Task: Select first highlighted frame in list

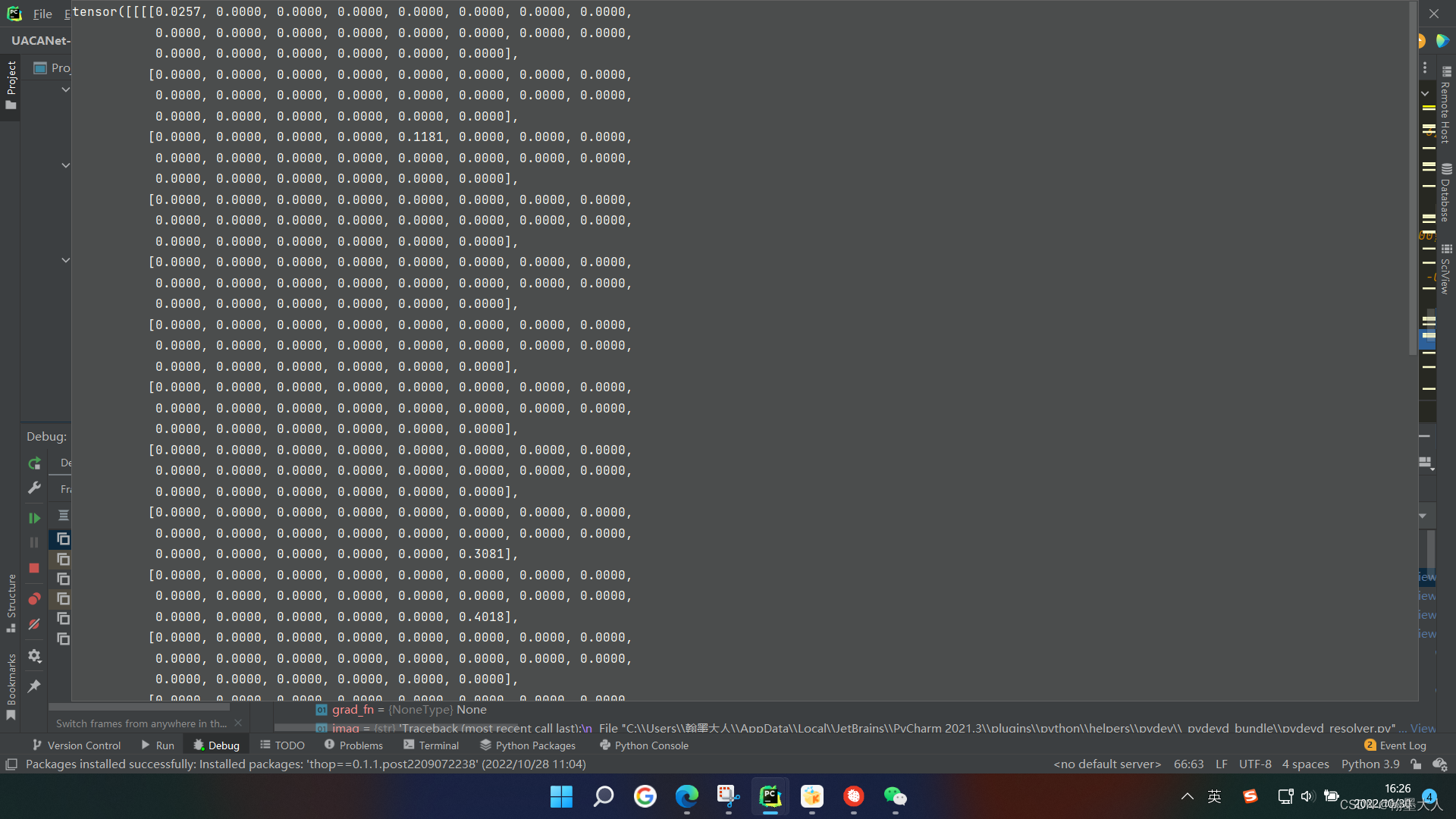Action: pos(64,539)
